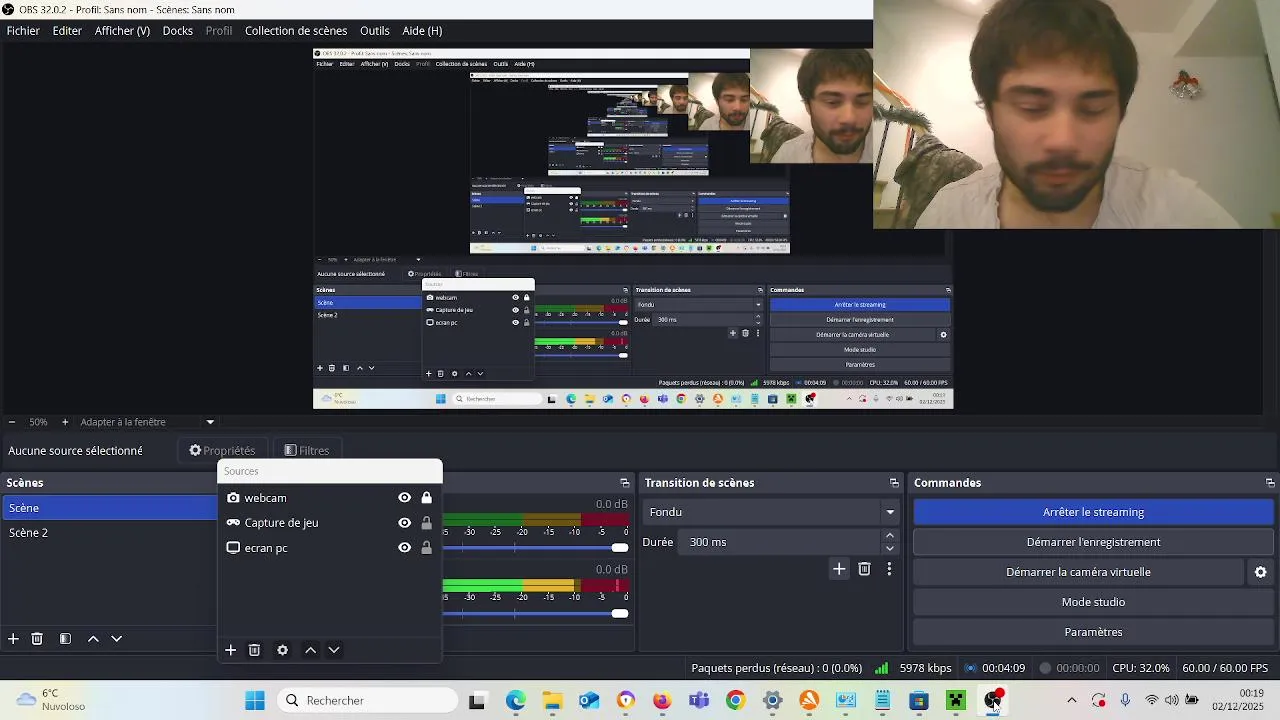This screenshot has width=1280, height=720.
Task: Delete the selected scene with trash icon
Action: click(x=37, y=639)
